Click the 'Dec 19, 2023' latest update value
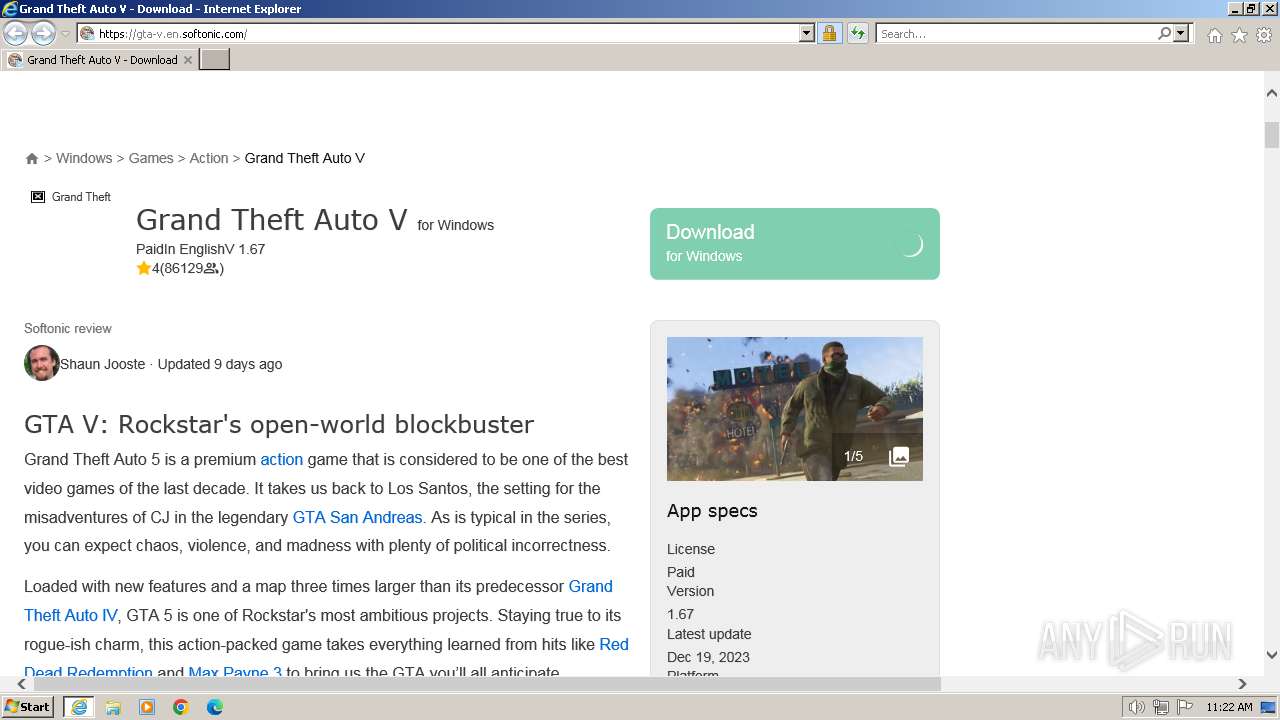The image size is (1280, 720). pos(708,657)
